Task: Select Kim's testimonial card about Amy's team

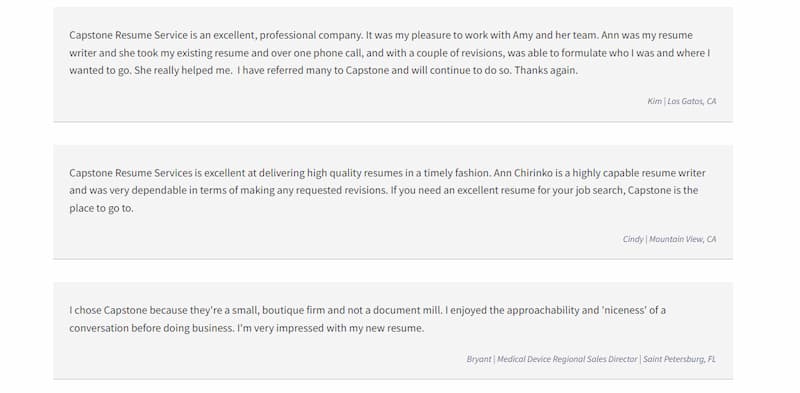Action: pos(393,64)
